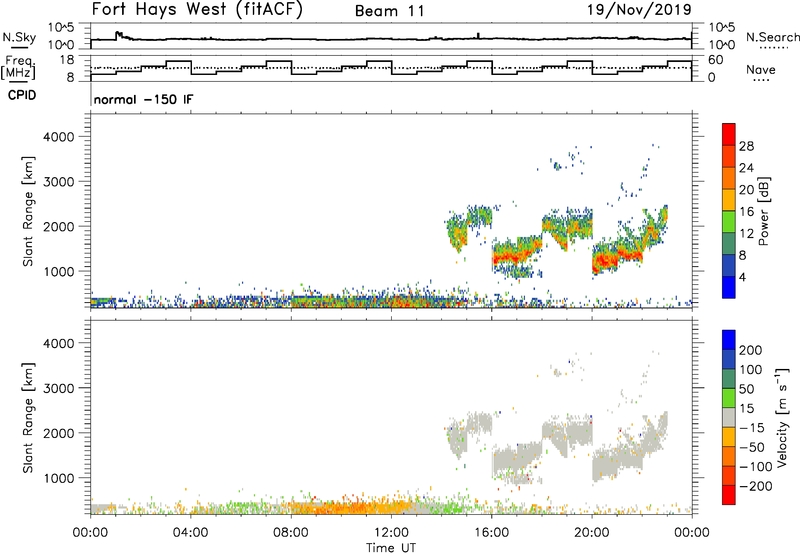Click the '1000' tick on the velocity panel

[x=59, y=478]
